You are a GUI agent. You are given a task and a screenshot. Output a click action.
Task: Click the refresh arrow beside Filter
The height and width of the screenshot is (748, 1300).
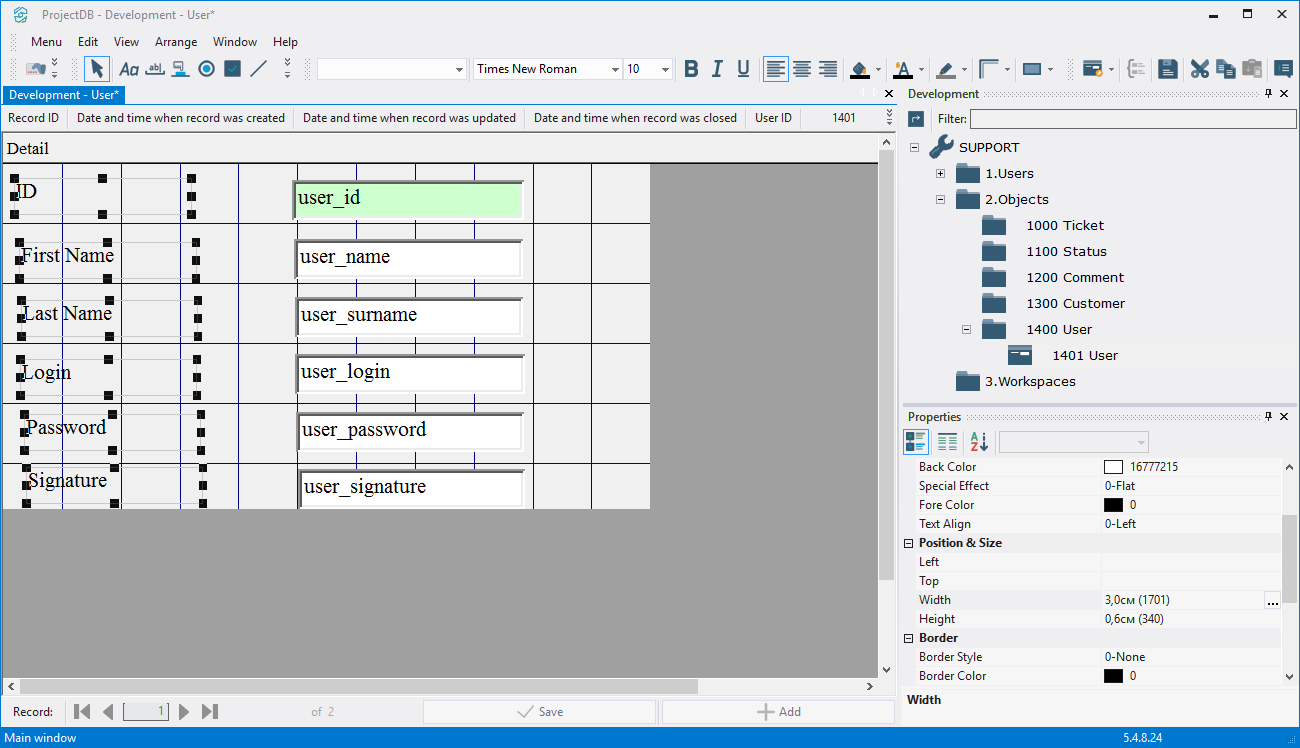click(x=916, y=119)
